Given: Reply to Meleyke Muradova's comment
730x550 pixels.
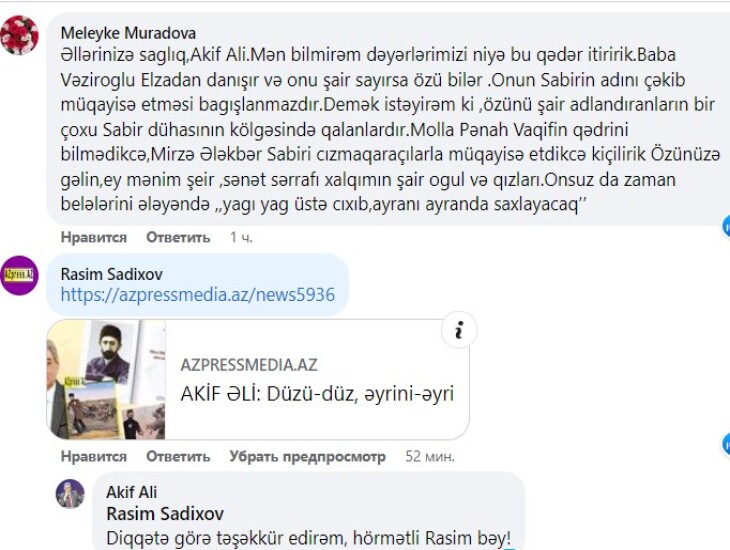Looking at the screenshot, I should click(178, 238).
